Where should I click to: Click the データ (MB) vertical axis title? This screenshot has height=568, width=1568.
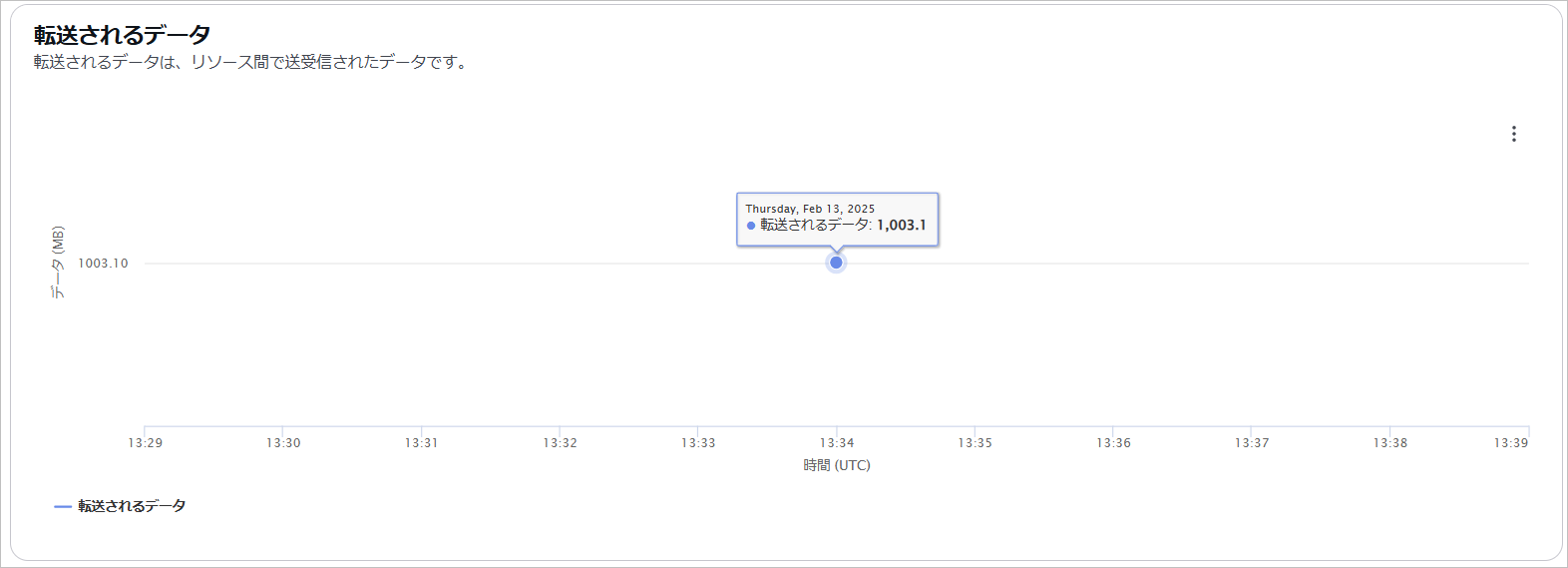pyautogui.click(x=58, y=263)
